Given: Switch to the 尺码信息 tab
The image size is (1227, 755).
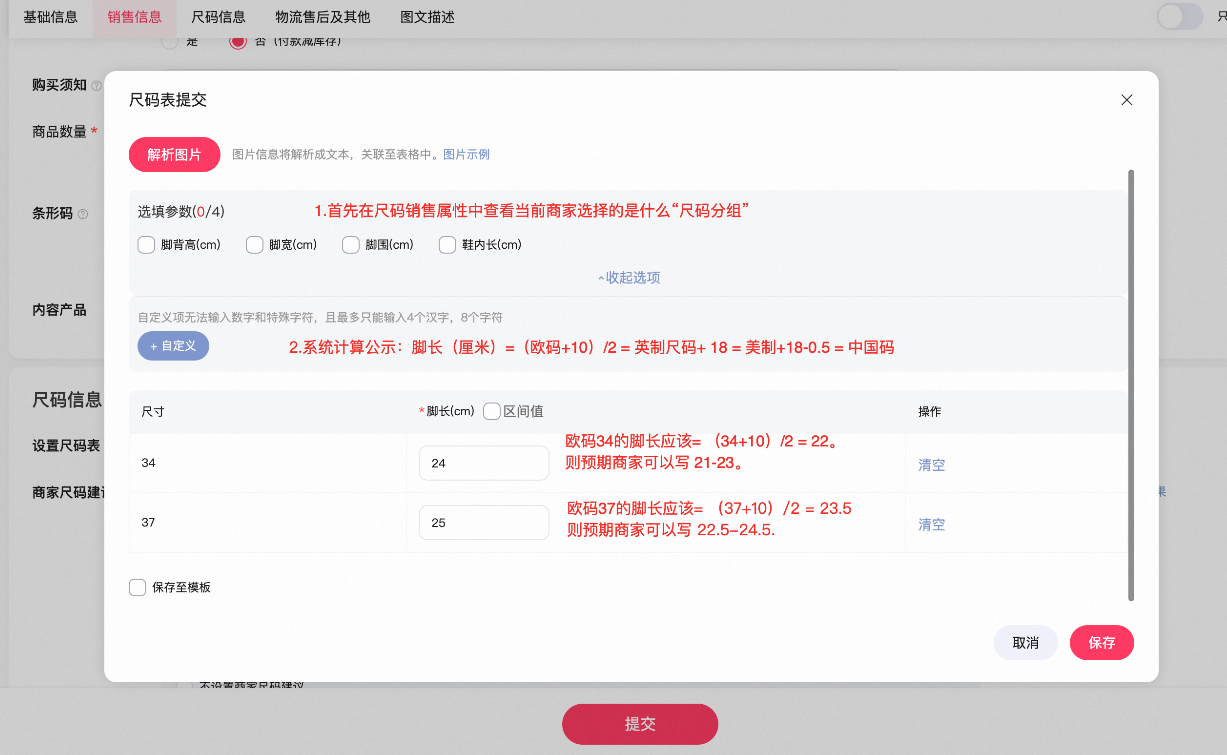Looking at the screenshot, I should 218,17.
